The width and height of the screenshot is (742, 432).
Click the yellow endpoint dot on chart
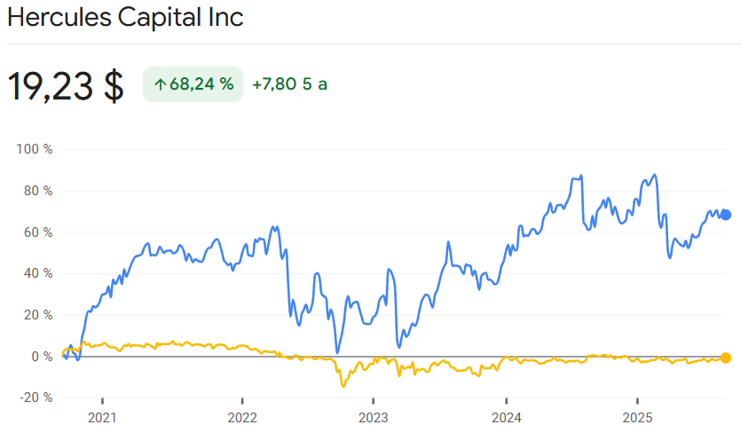[x=726, y=358]
